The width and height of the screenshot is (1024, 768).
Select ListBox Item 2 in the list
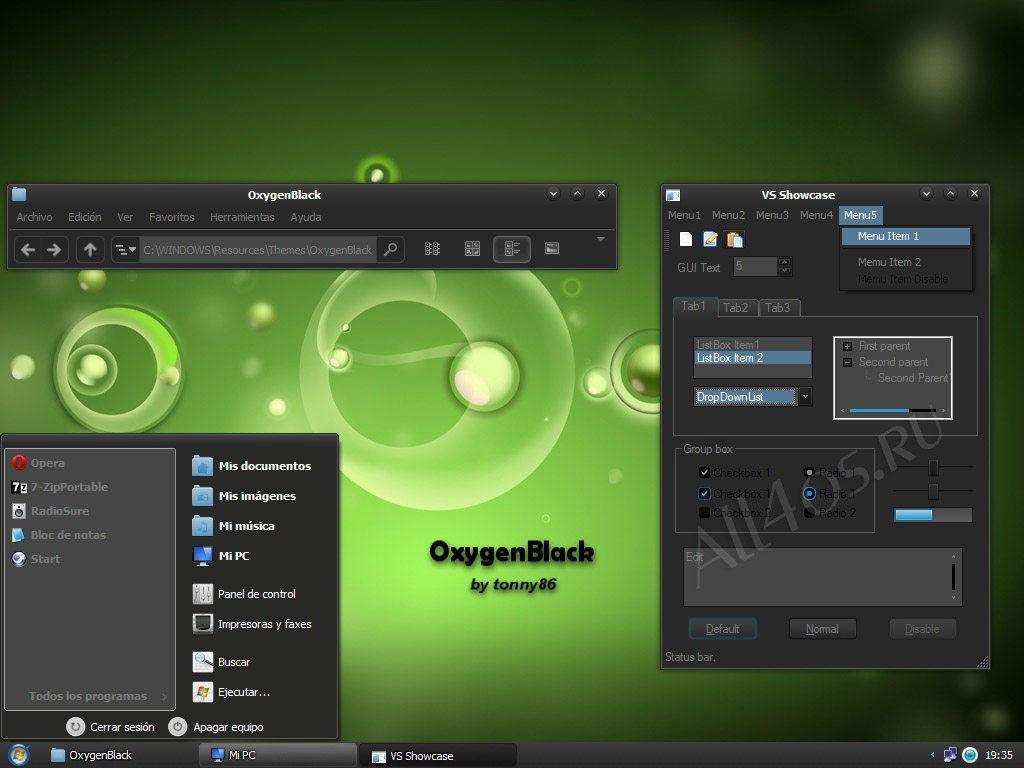click(x=752, y=358)
